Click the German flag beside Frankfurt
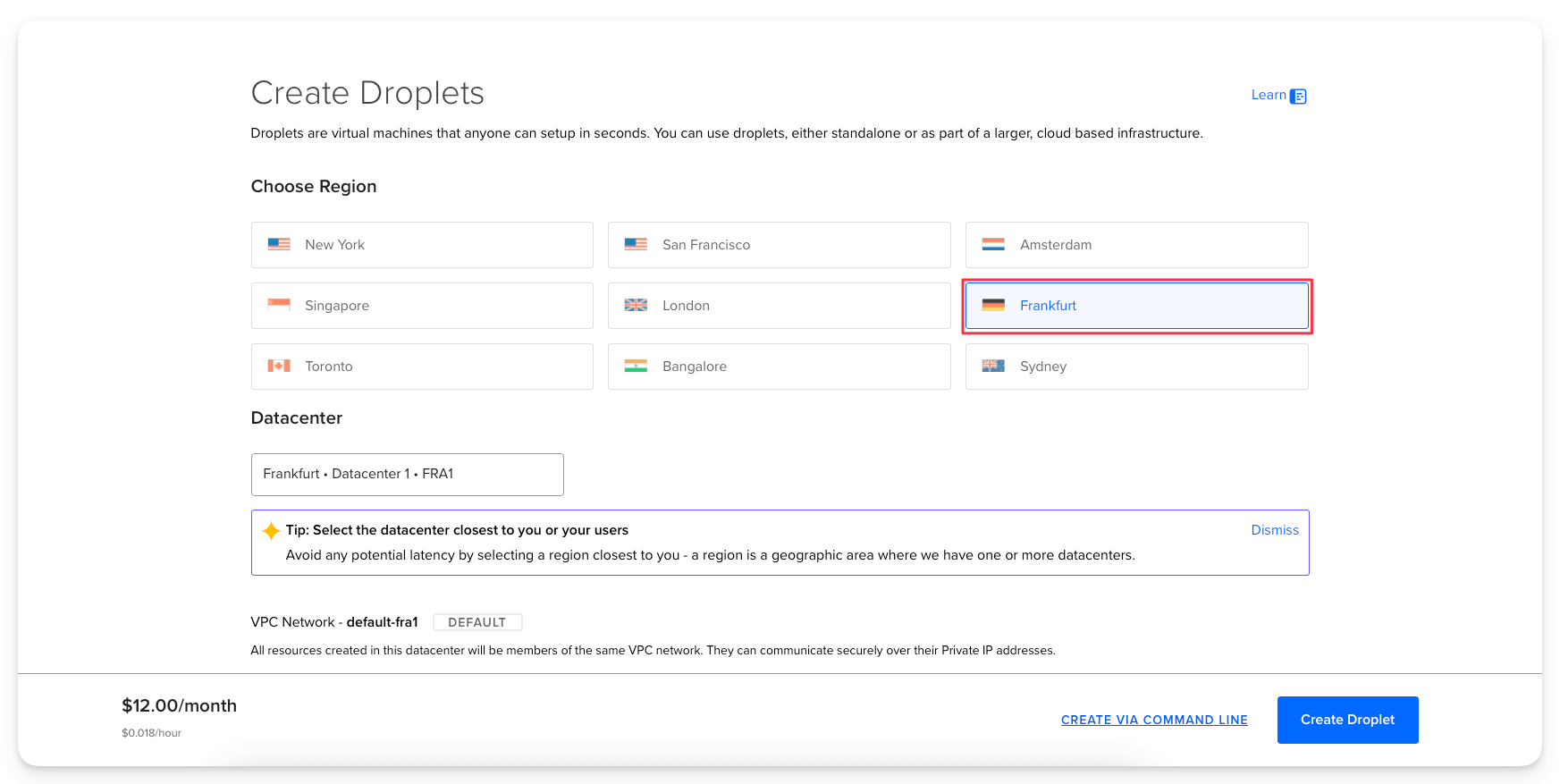 click(x=993, y=305)
